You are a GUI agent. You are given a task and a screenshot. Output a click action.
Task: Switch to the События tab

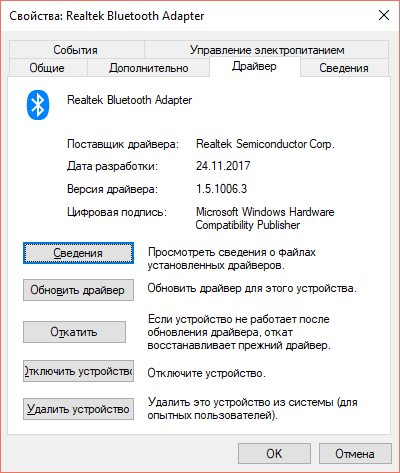77,50
